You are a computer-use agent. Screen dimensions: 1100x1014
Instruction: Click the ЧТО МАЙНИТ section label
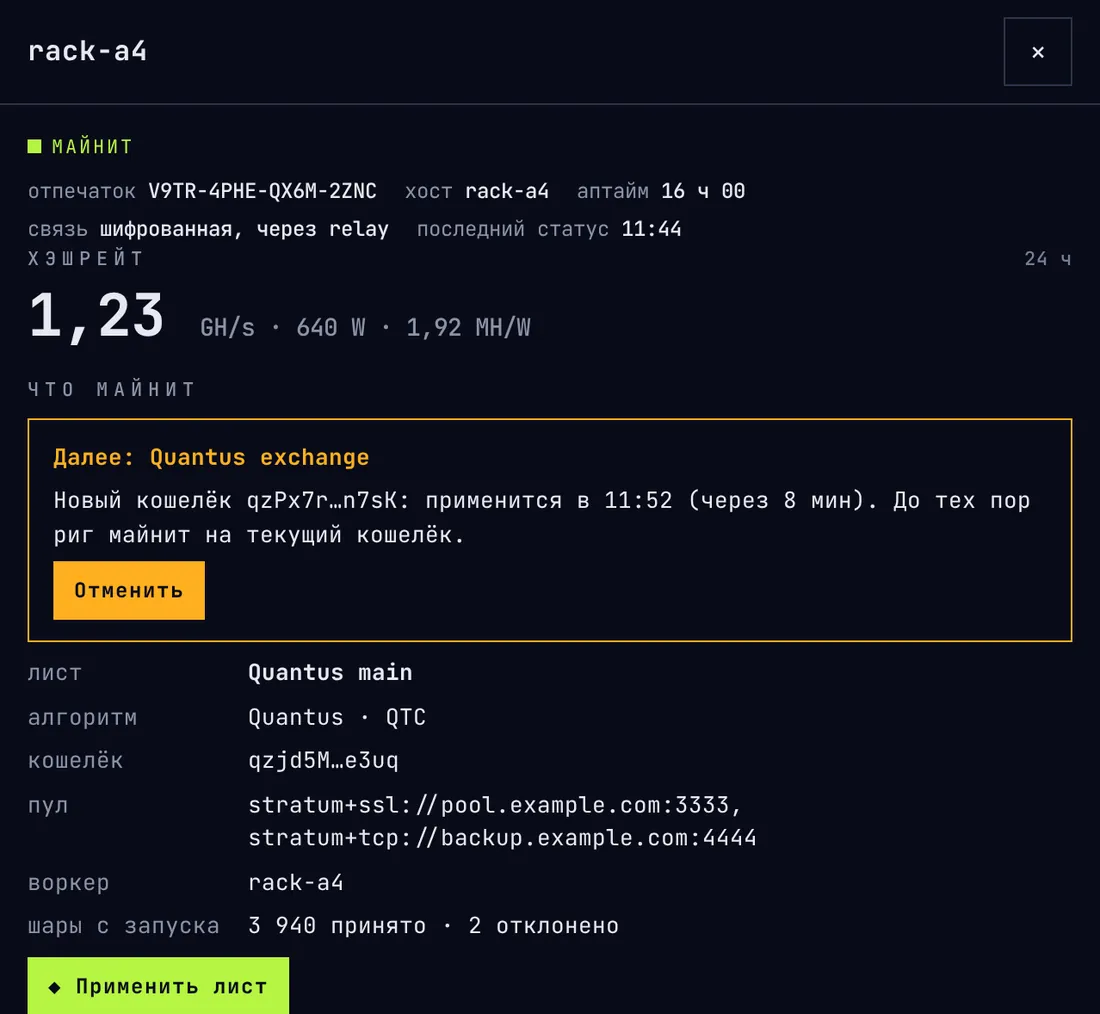pyautogui.click(x=112, y=389)
